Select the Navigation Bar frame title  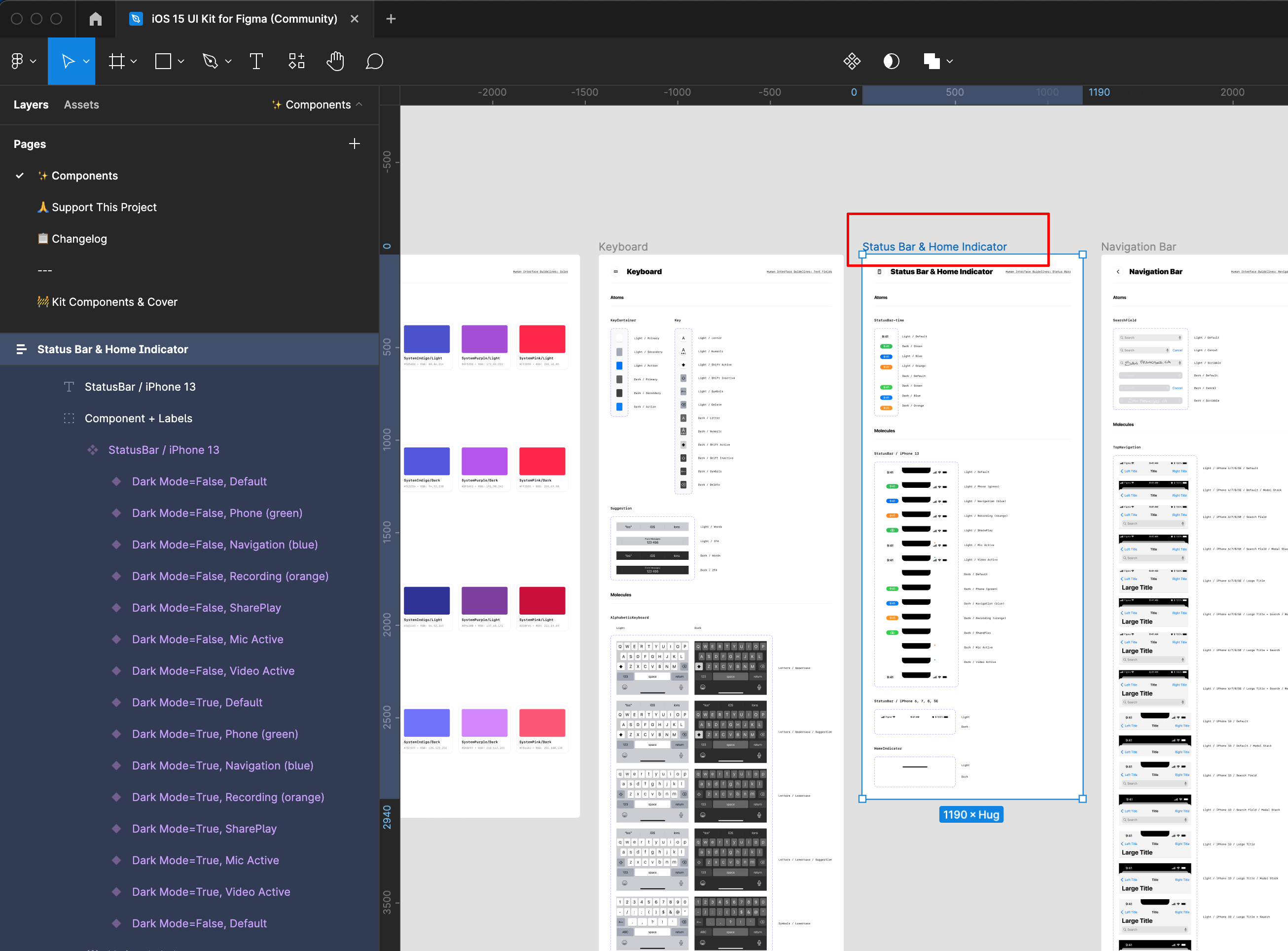coord(1138,247)
